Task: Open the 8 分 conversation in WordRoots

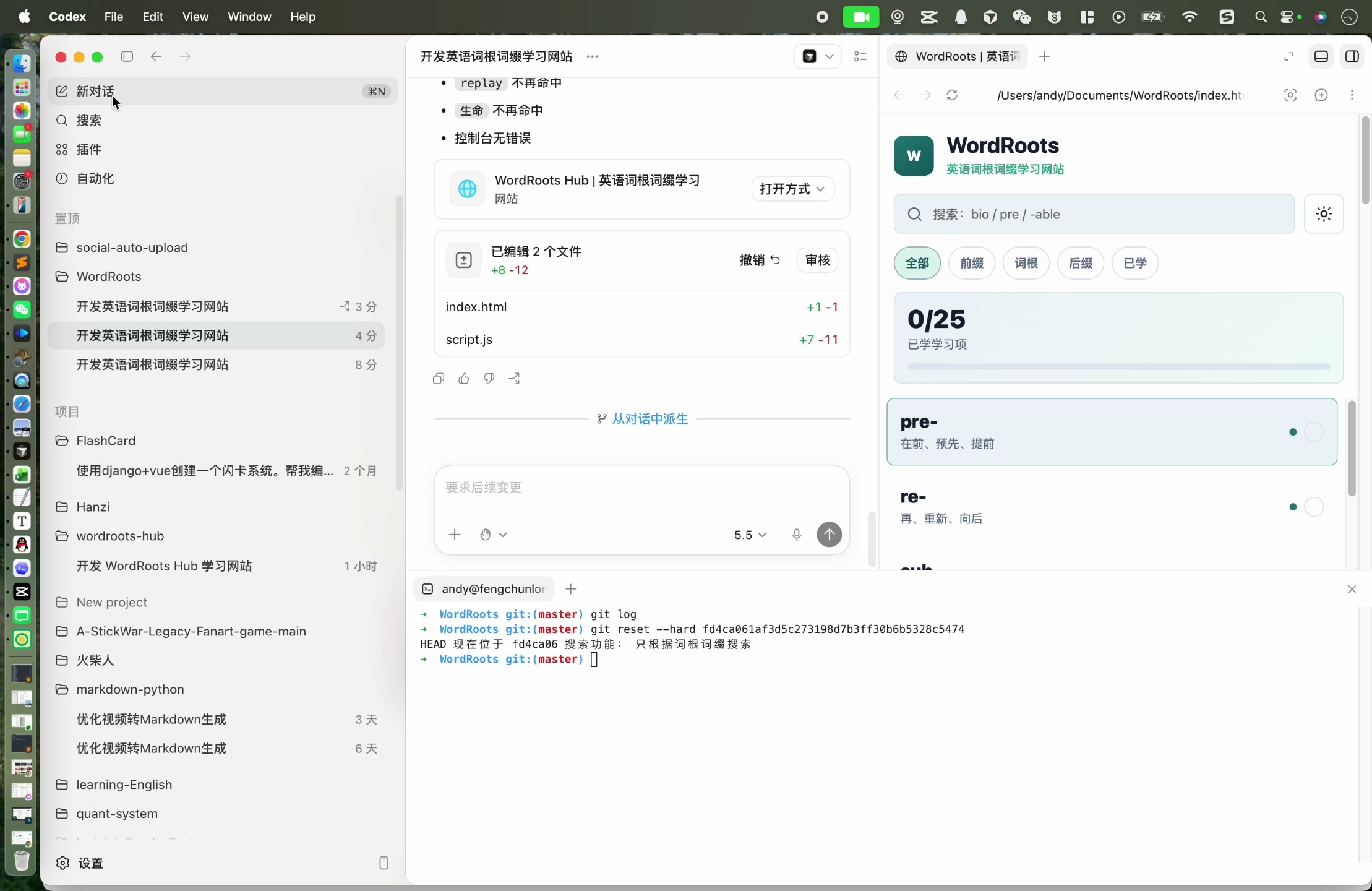Action: coord(217,364)
